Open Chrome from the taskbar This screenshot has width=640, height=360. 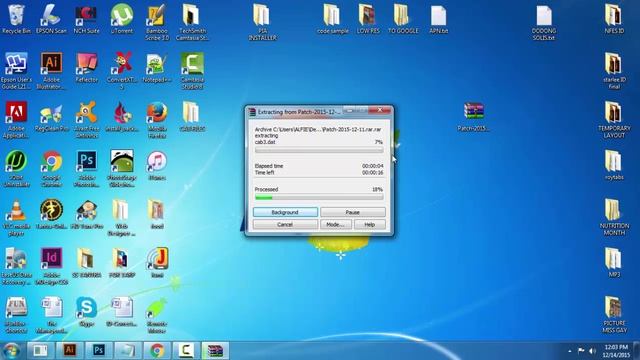(x=157, y=350)
